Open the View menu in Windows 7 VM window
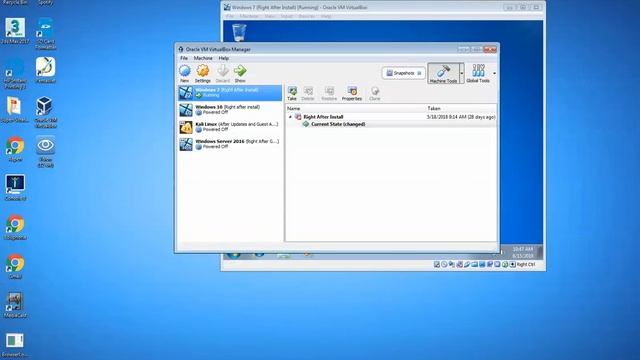The height and width of the screenshot is (360, 640). 269,16
